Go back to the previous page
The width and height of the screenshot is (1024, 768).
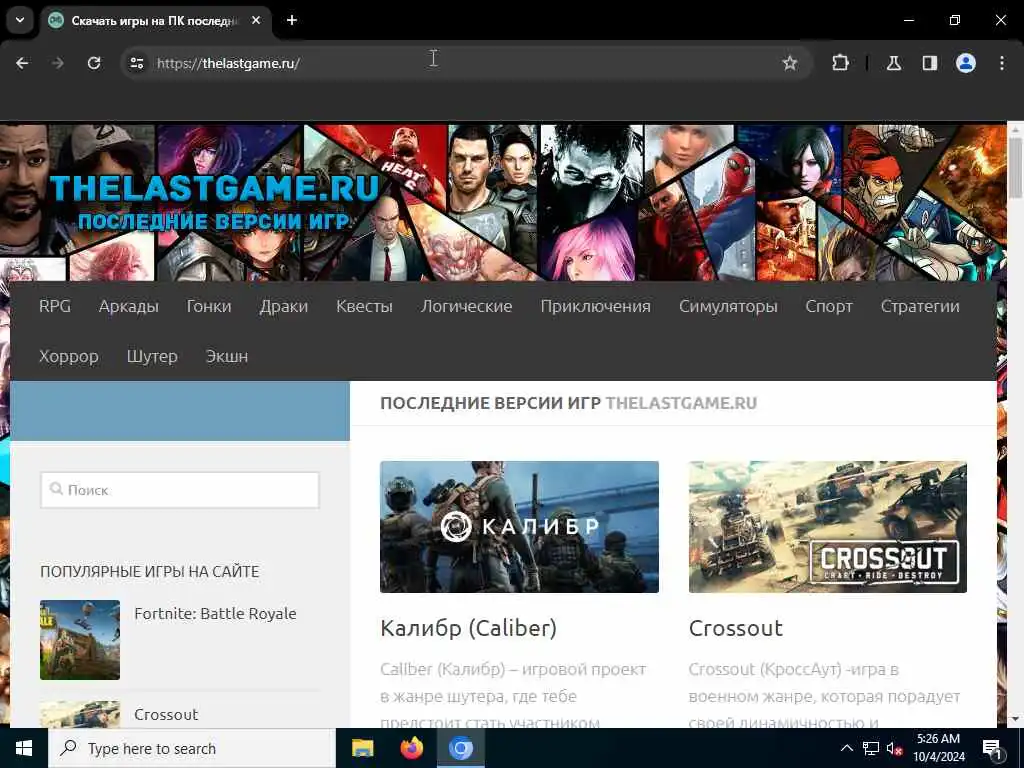pyautogui.click(x=22, y=63)
